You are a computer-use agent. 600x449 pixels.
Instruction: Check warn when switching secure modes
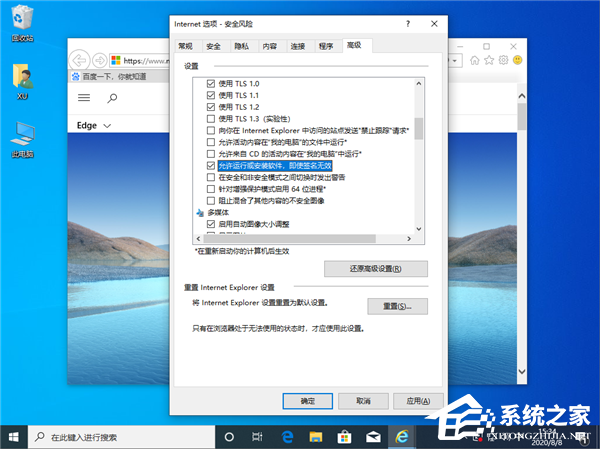[211, 177]
